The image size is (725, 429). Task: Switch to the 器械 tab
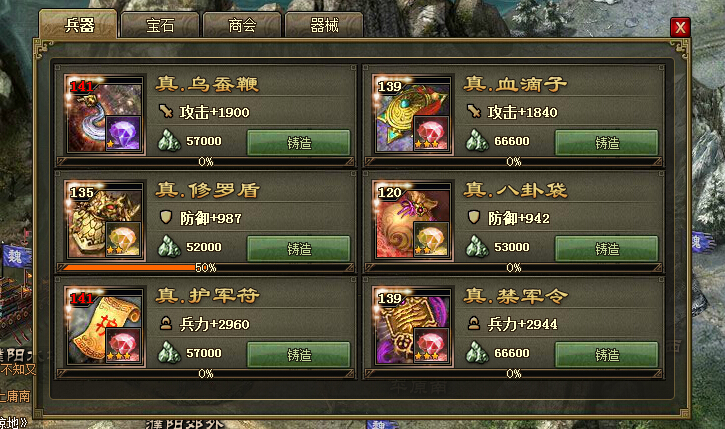(x=324, y=25)
